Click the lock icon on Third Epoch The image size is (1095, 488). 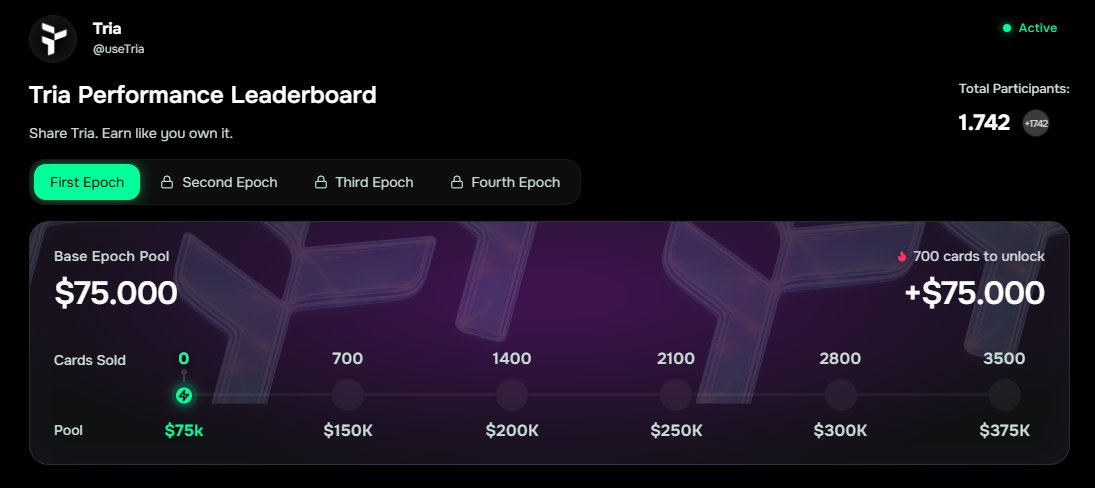coord(321,183)
